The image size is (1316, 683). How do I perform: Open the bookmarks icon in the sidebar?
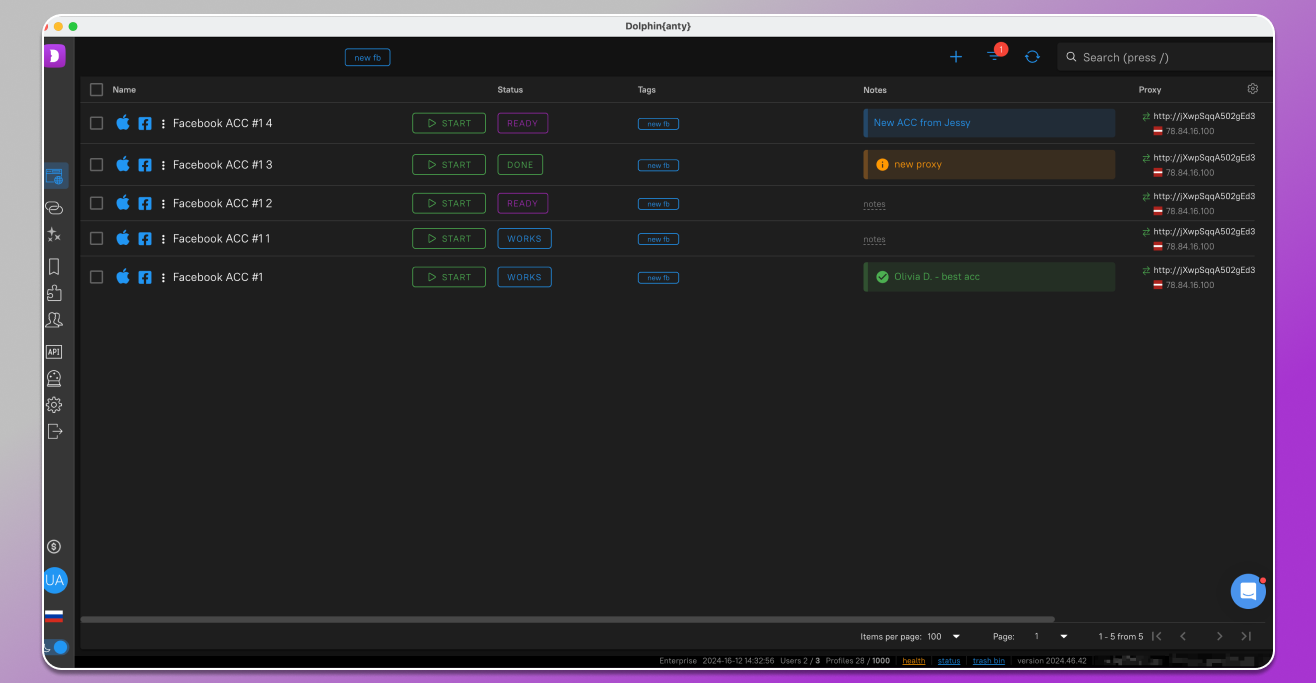[x=54, y=267]
